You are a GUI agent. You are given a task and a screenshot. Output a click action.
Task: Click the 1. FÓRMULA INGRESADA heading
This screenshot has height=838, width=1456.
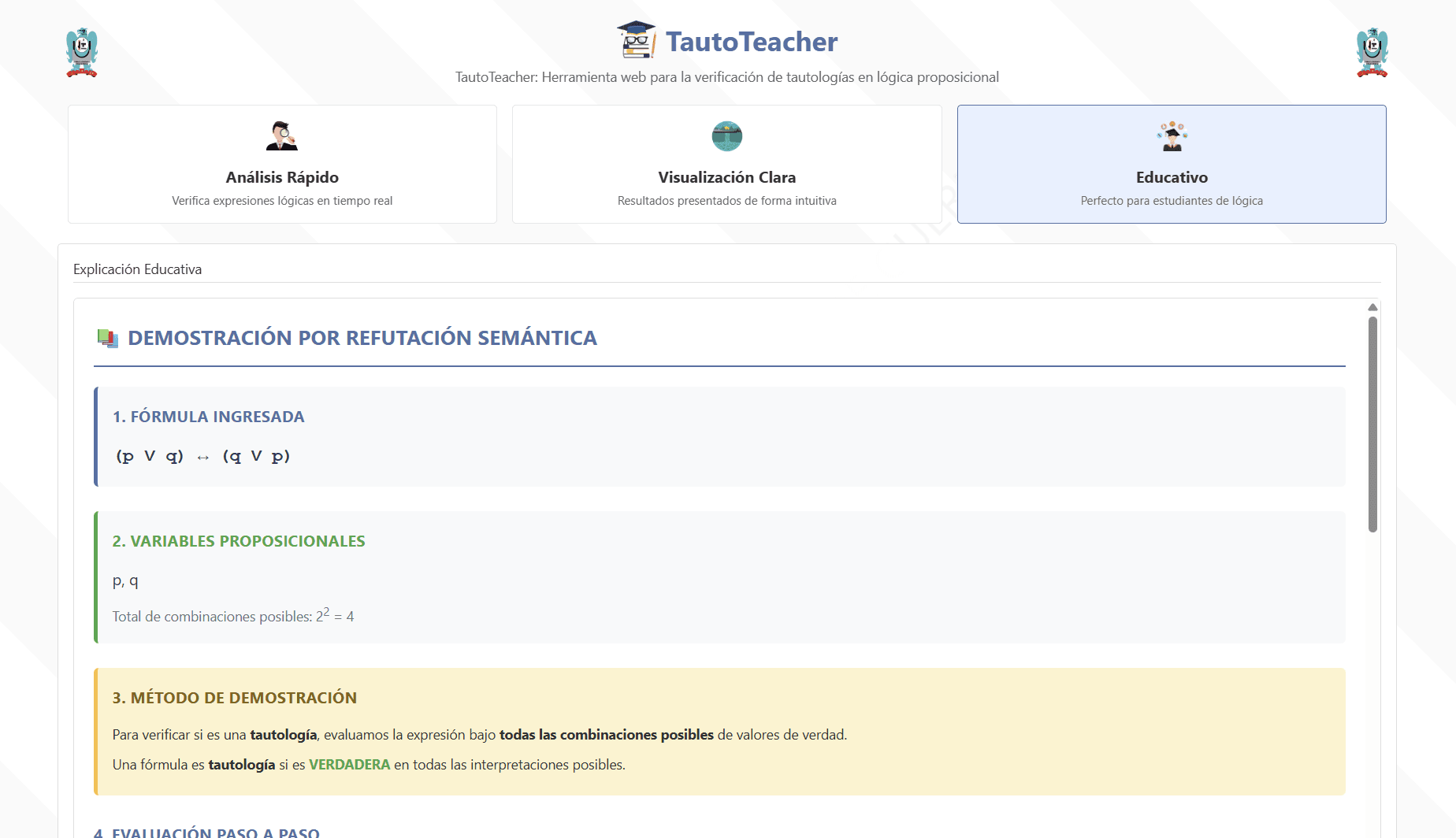click(208, 417)
